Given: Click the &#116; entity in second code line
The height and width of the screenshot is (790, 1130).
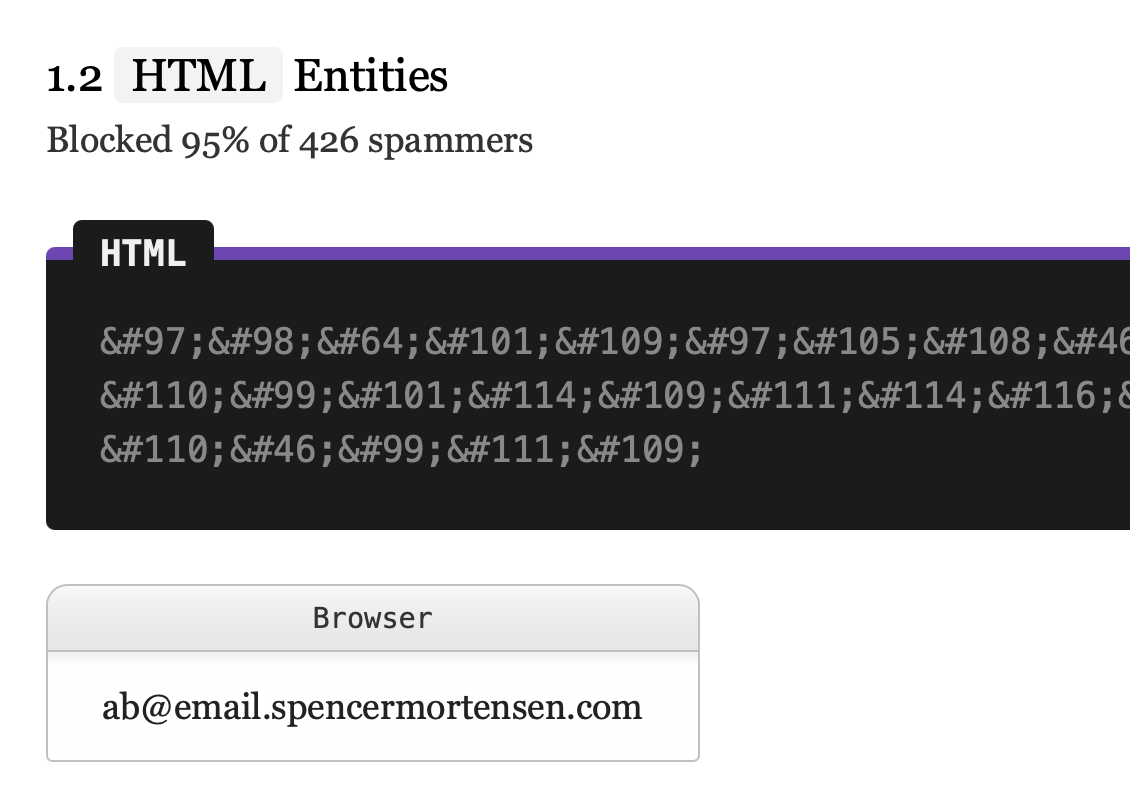Looking at the screenshot, I should click(1052, 396).
